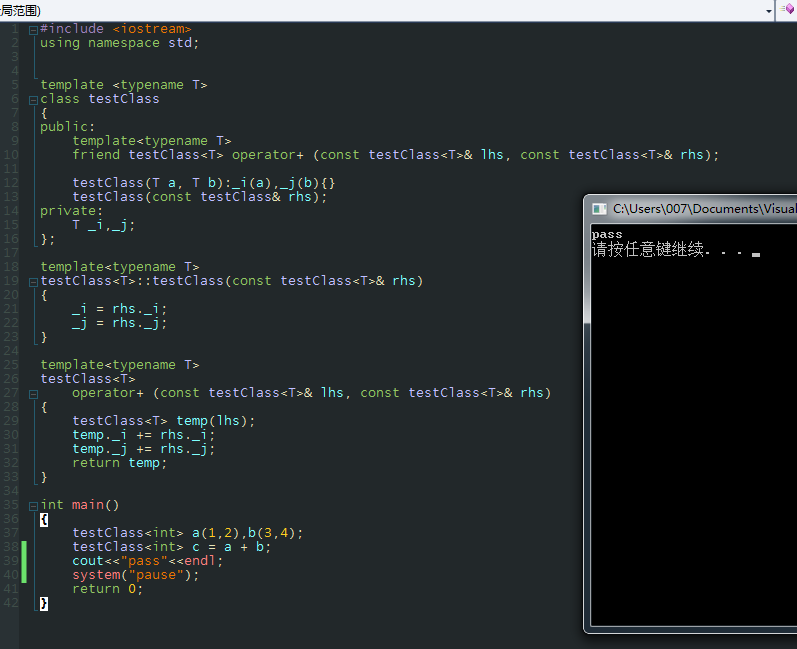Click the 'pass' output in the console

tap(607, 234)
